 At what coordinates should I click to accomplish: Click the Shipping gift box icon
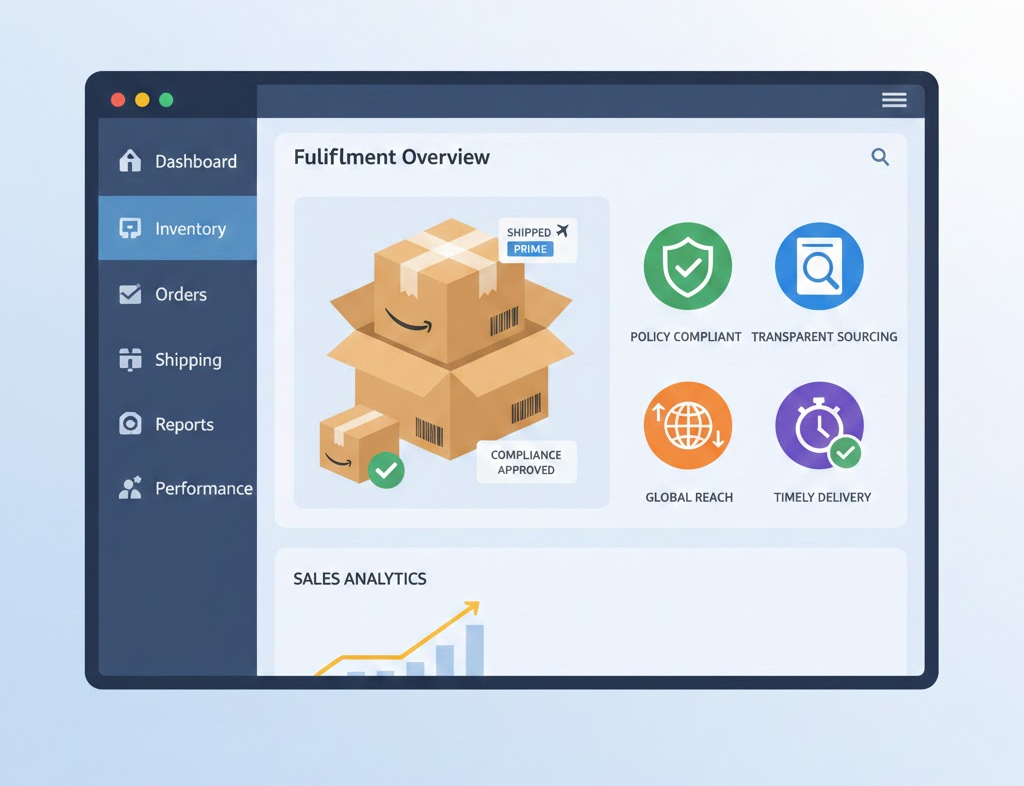click(130, 360)
